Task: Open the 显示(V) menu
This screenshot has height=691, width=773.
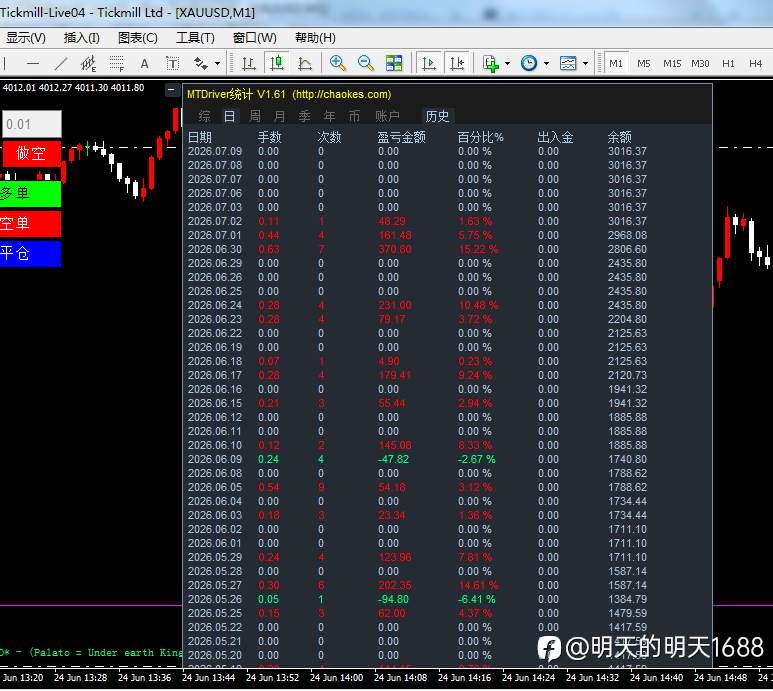Action: [x=26, y=38]
